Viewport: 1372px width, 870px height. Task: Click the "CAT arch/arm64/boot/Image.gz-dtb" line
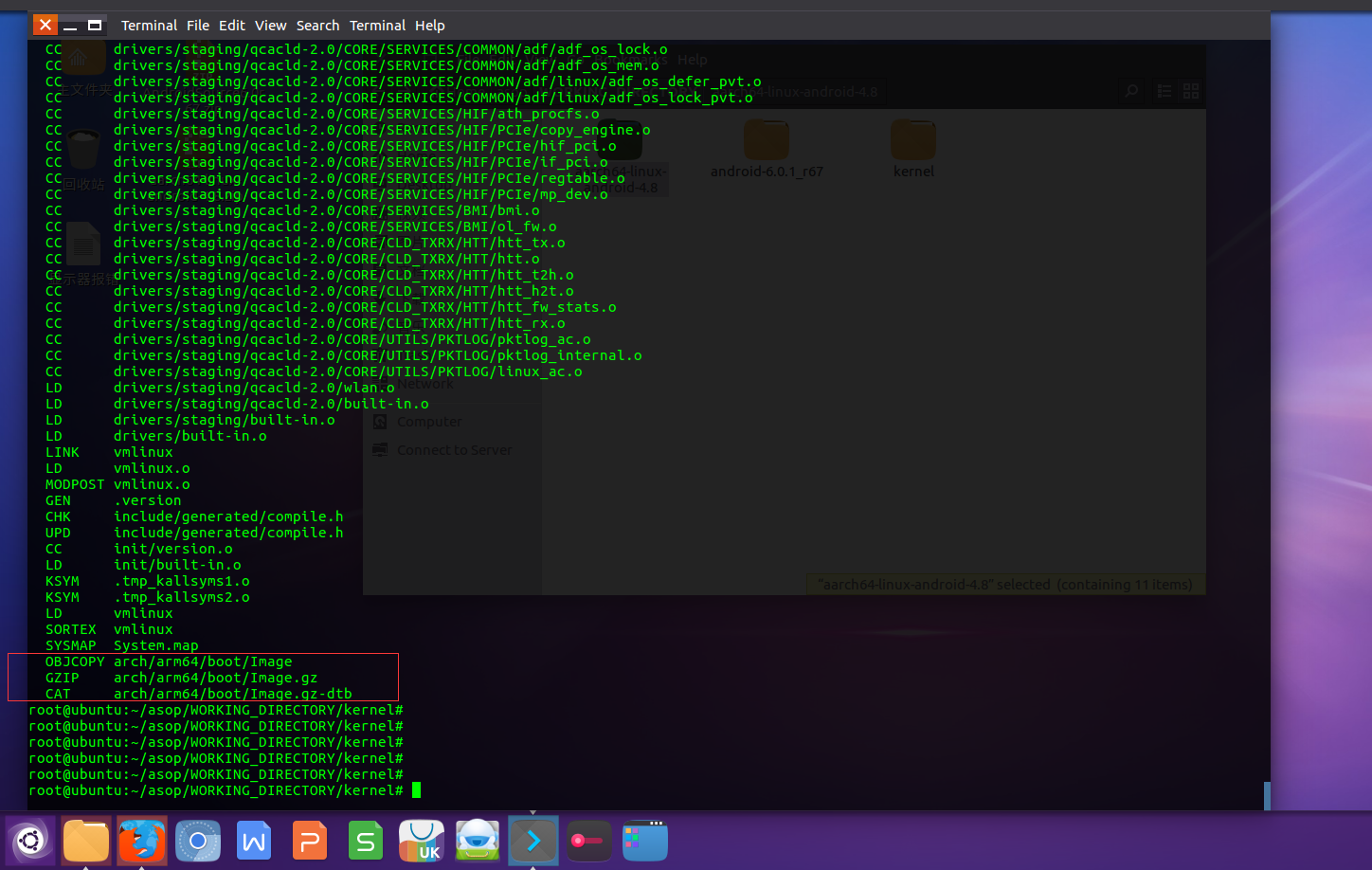198,694
